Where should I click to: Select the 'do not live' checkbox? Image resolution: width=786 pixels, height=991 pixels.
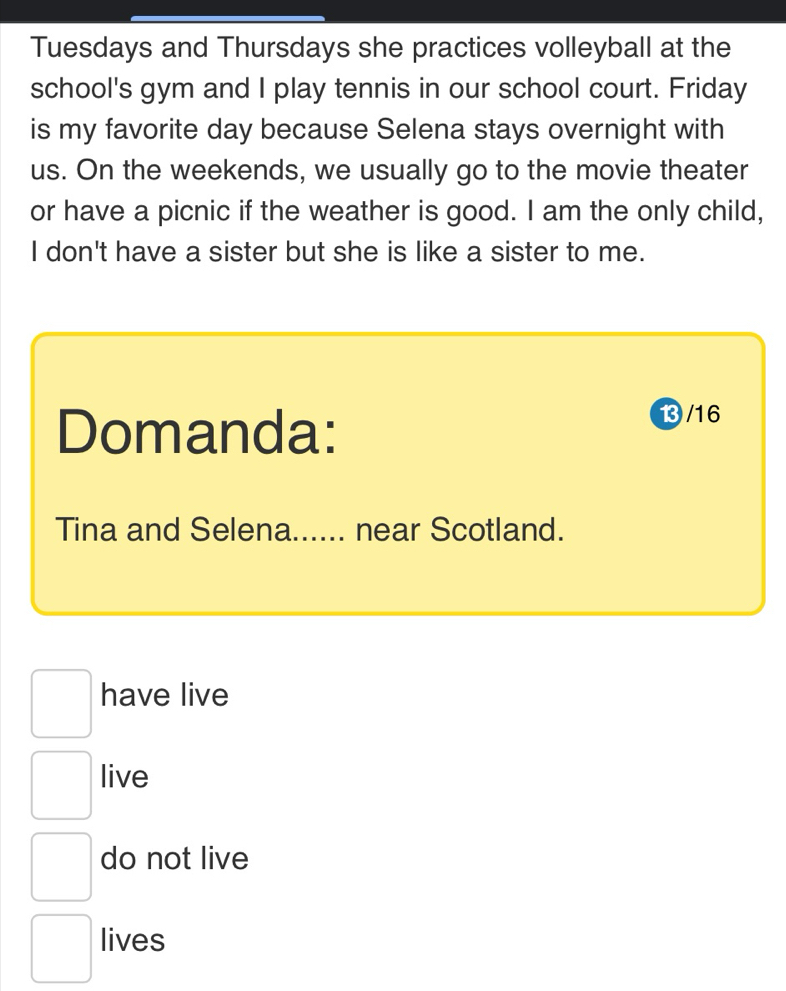click(61, 866)
